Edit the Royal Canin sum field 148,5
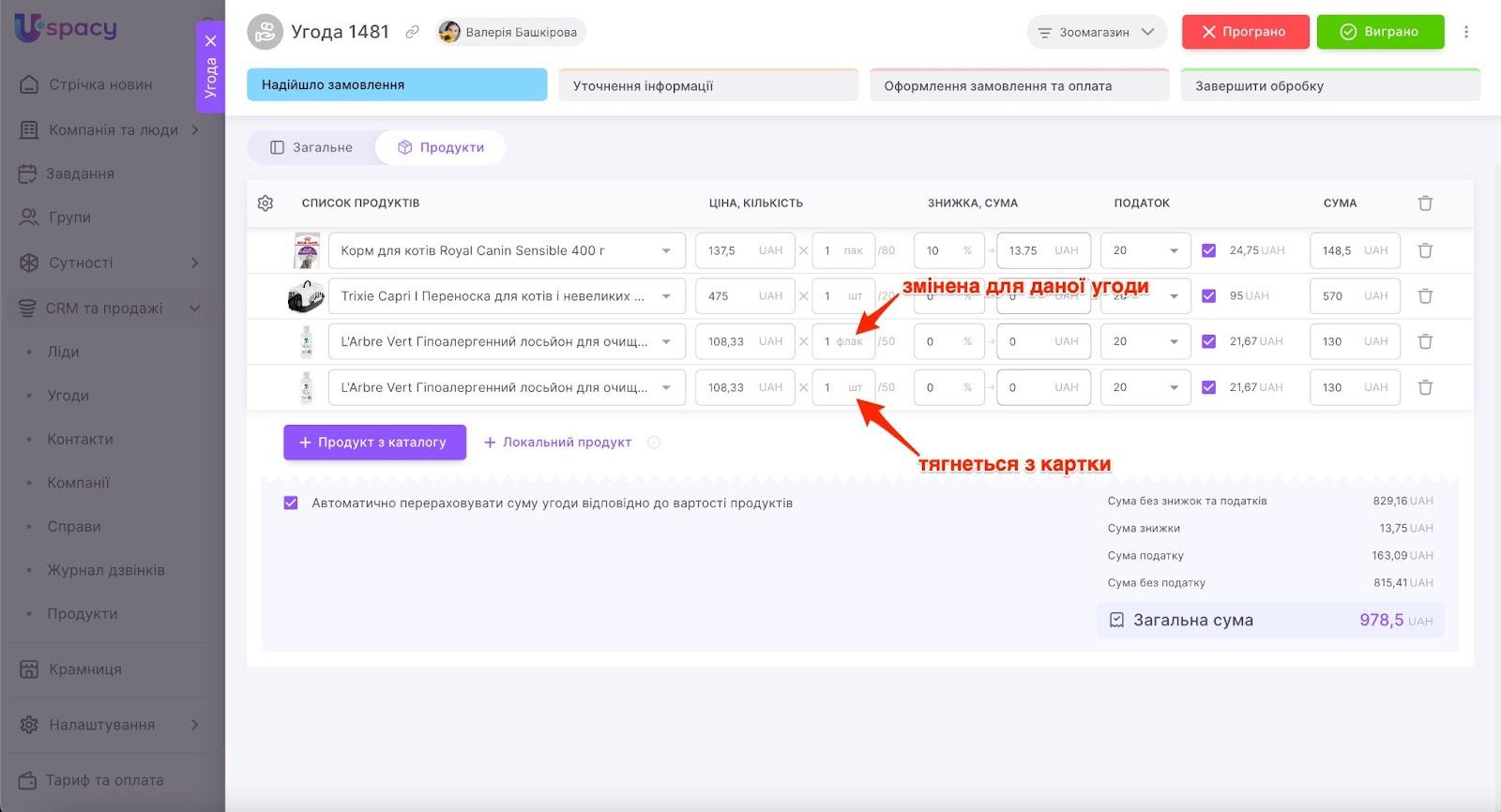Viewport: 1501px width, 812px height. (1355, 250)
